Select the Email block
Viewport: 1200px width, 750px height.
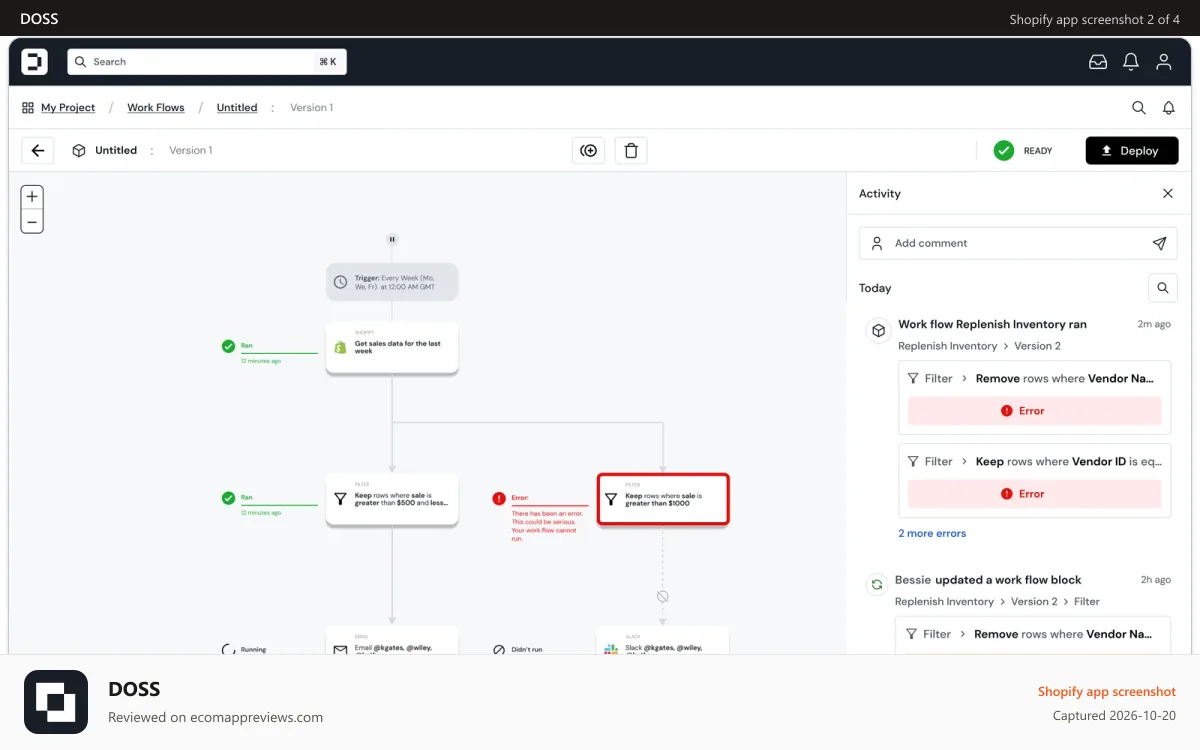point(392,641)
